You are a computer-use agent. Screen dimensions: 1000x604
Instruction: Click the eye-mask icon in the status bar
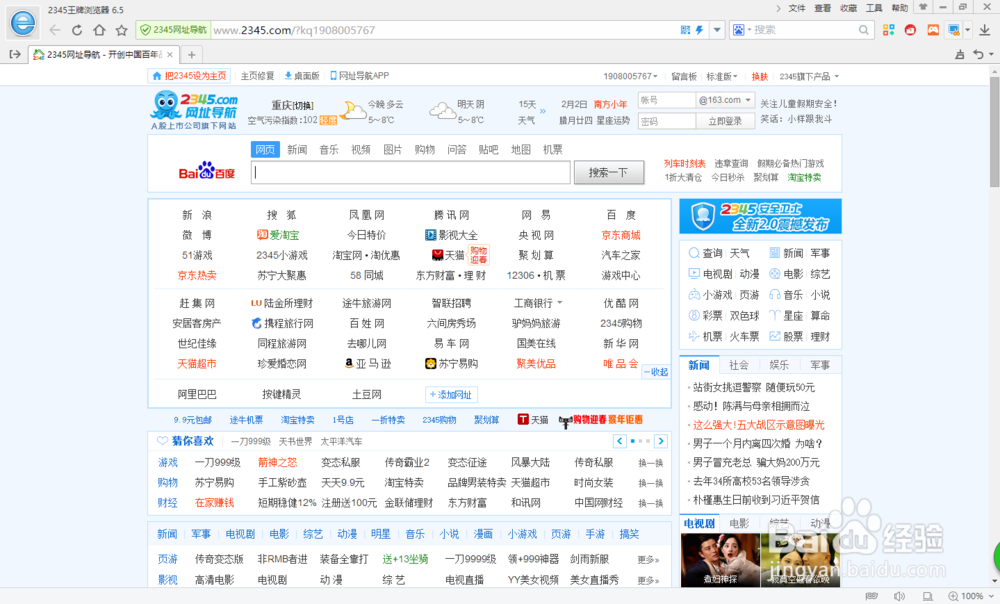(871, 596)
